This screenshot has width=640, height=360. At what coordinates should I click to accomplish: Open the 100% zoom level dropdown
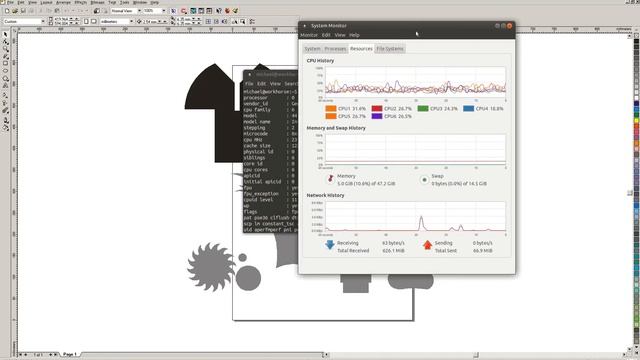[x=164, y=11]
